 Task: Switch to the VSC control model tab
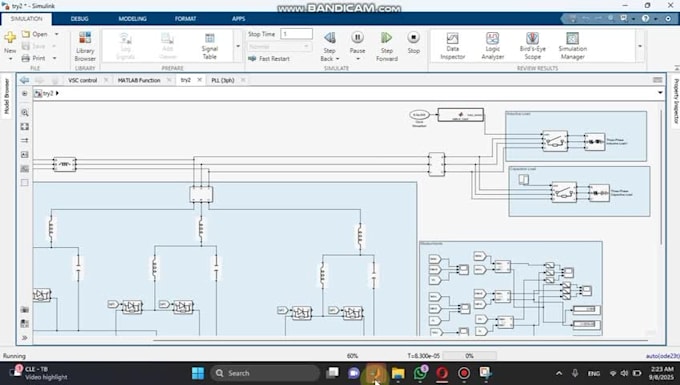coord(82,80)
